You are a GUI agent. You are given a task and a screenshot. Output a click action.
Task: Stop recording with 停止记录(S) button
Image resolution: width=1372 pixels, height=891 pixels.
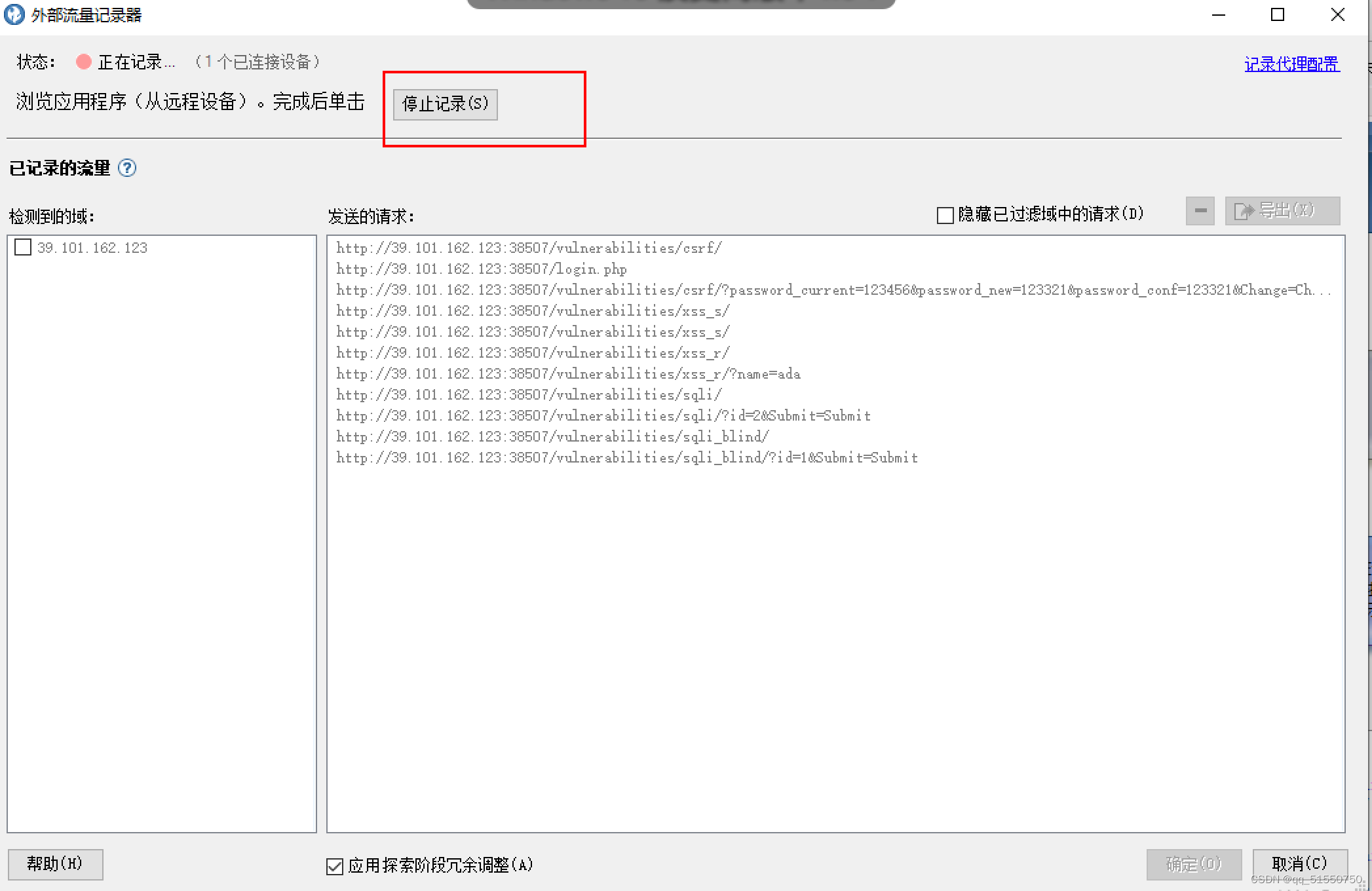445,104
